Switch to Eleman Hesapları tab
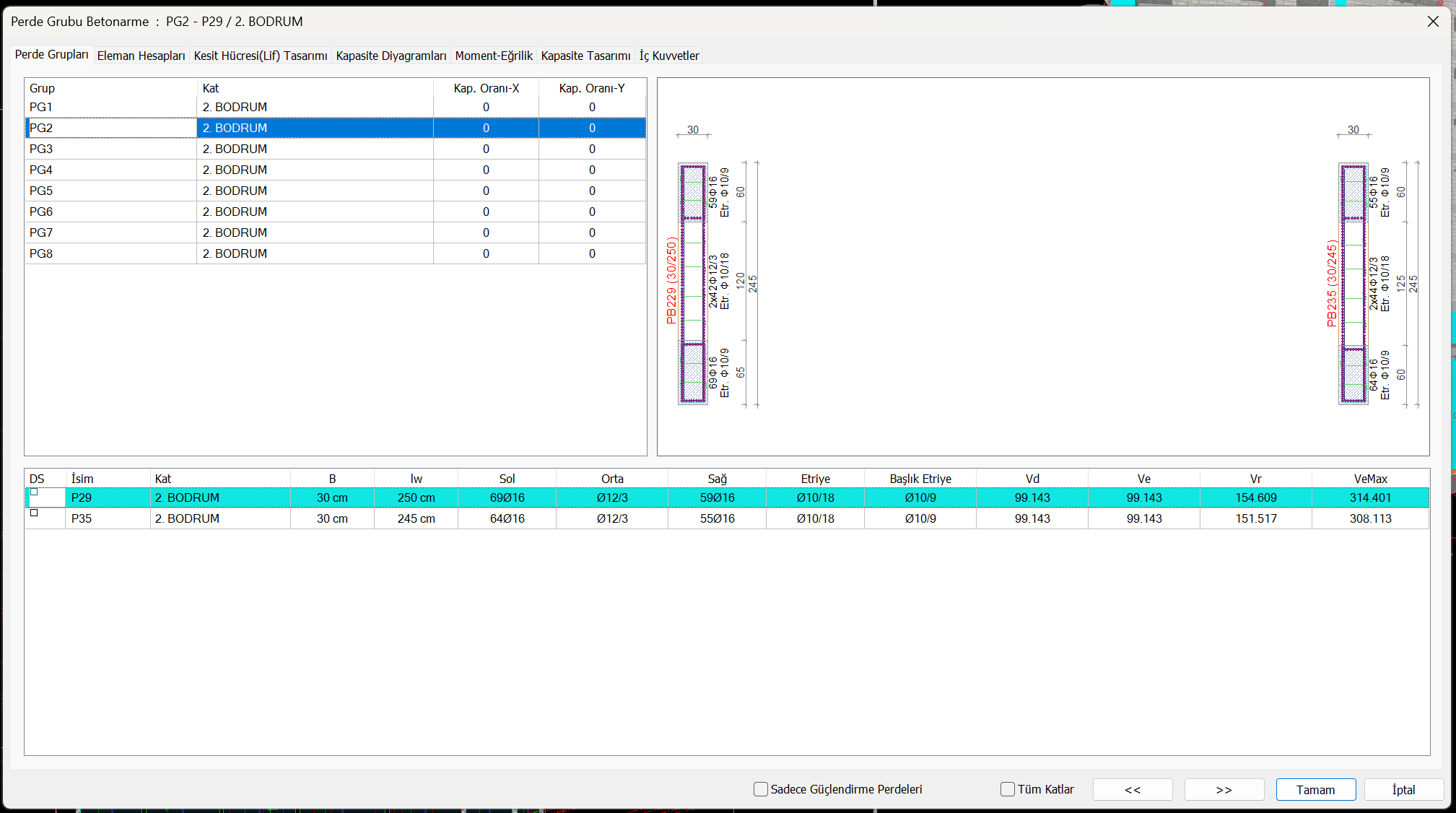1456x813 pixels. point(141,56)
